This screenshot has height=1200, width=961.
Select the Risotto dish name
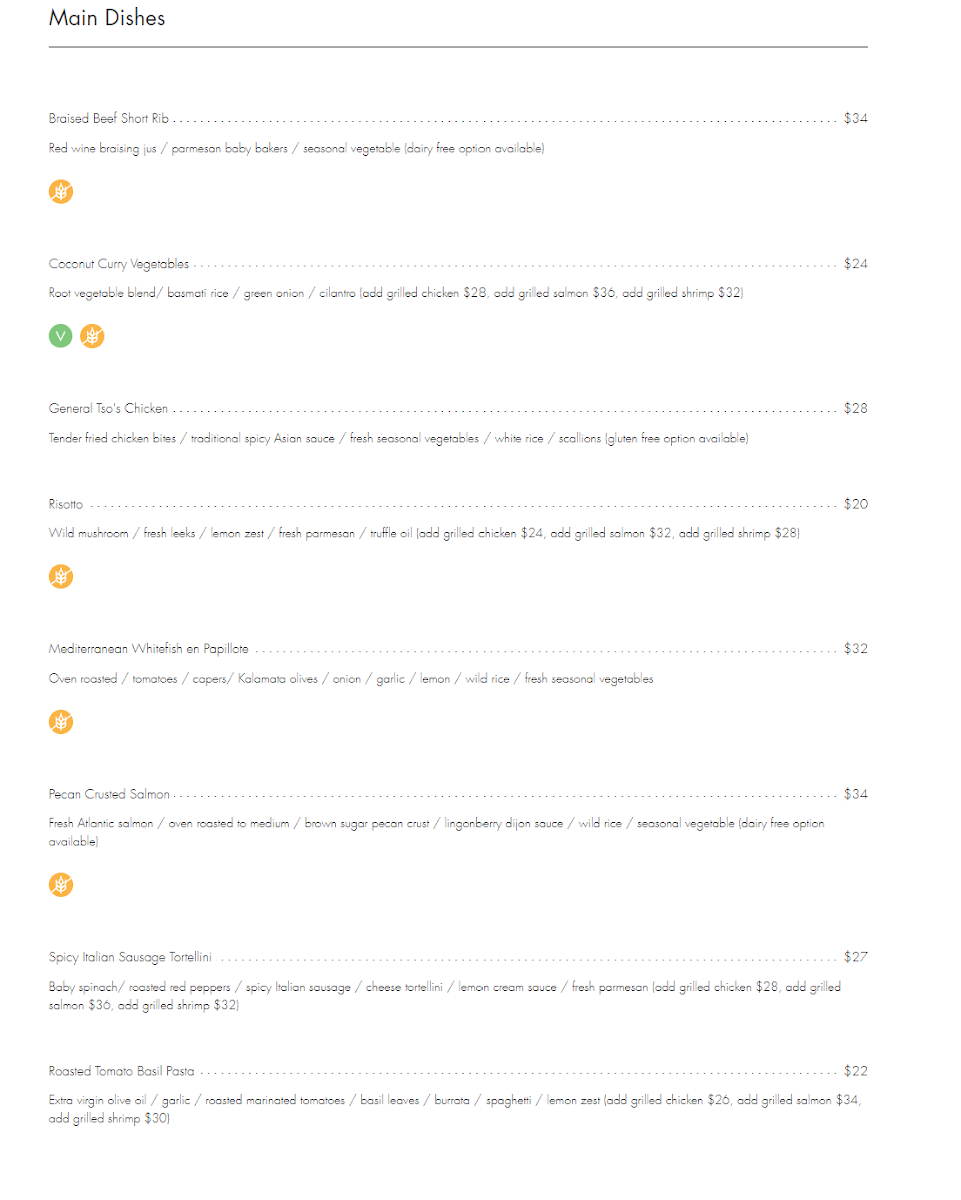66,504
